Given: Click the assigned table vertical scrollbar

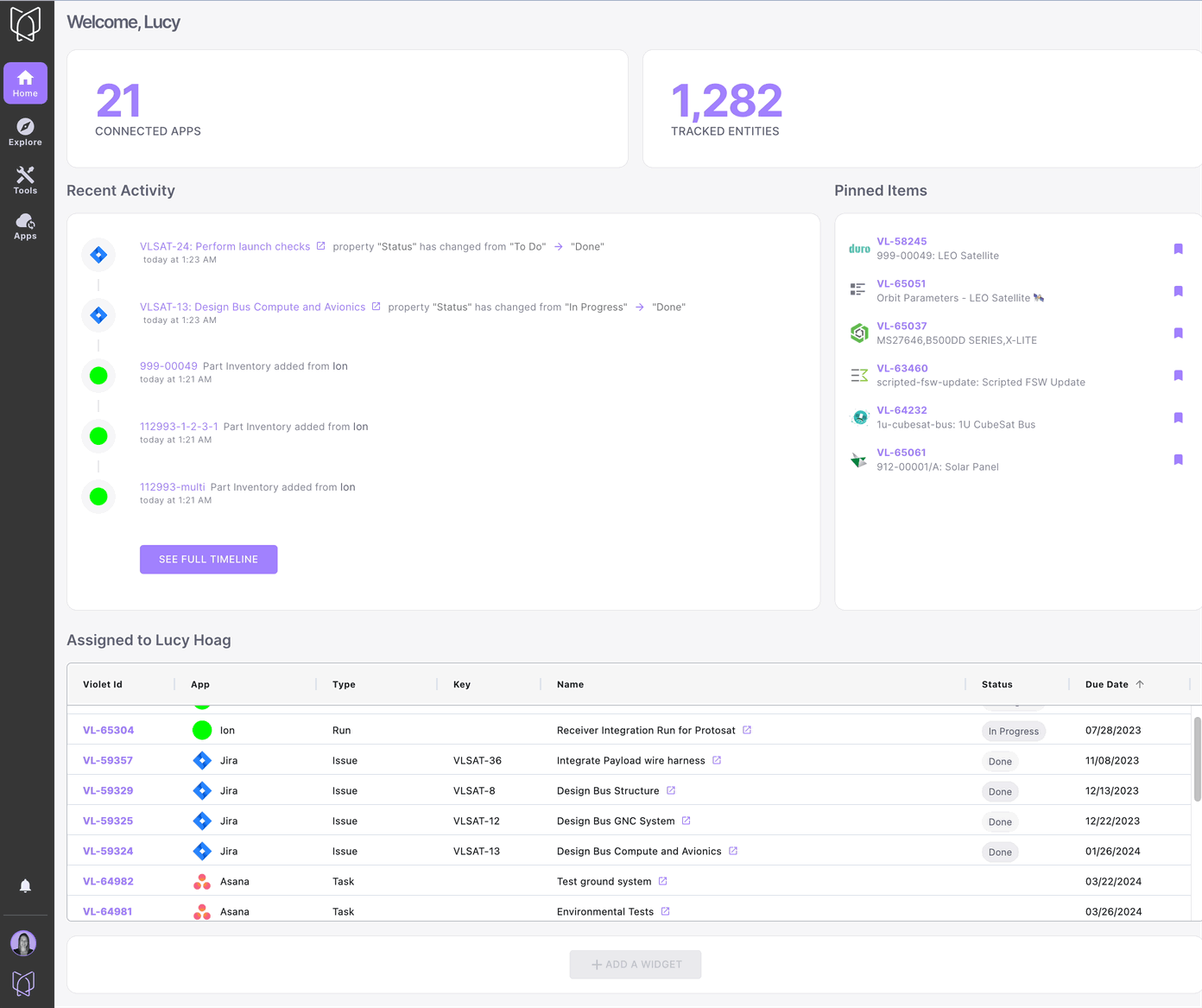Looking at the screenshot, I should [x=1197, y=758].
